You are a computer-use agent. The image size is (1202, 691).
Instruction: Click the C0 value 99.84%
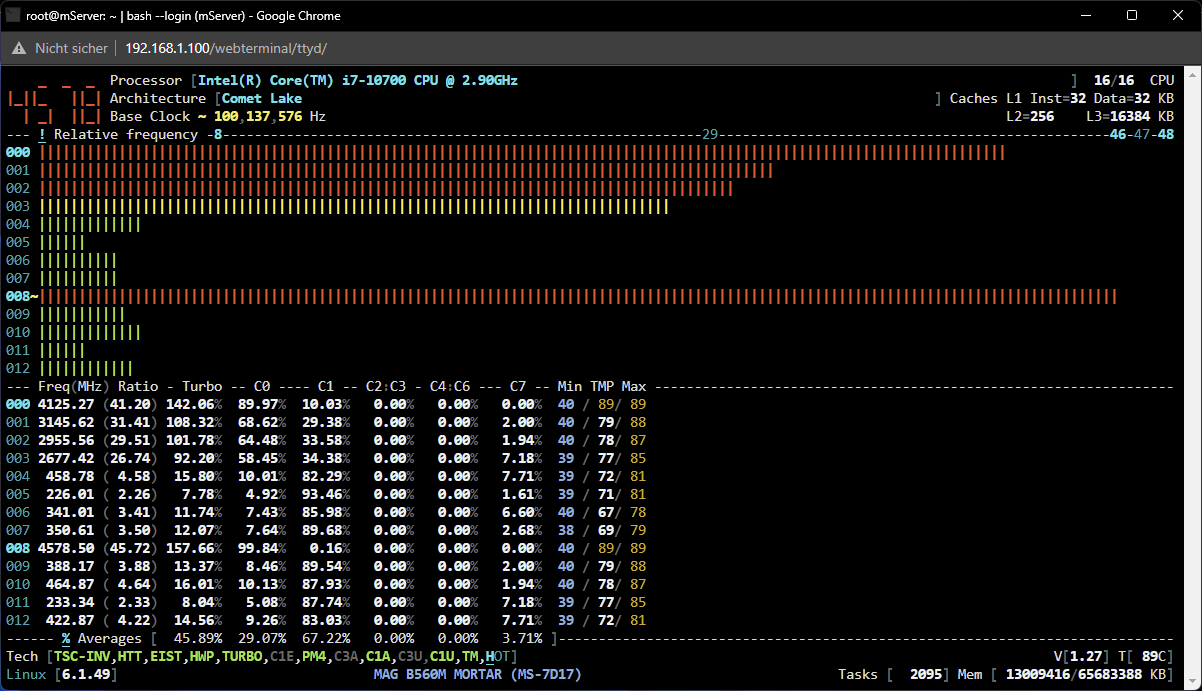262,548
